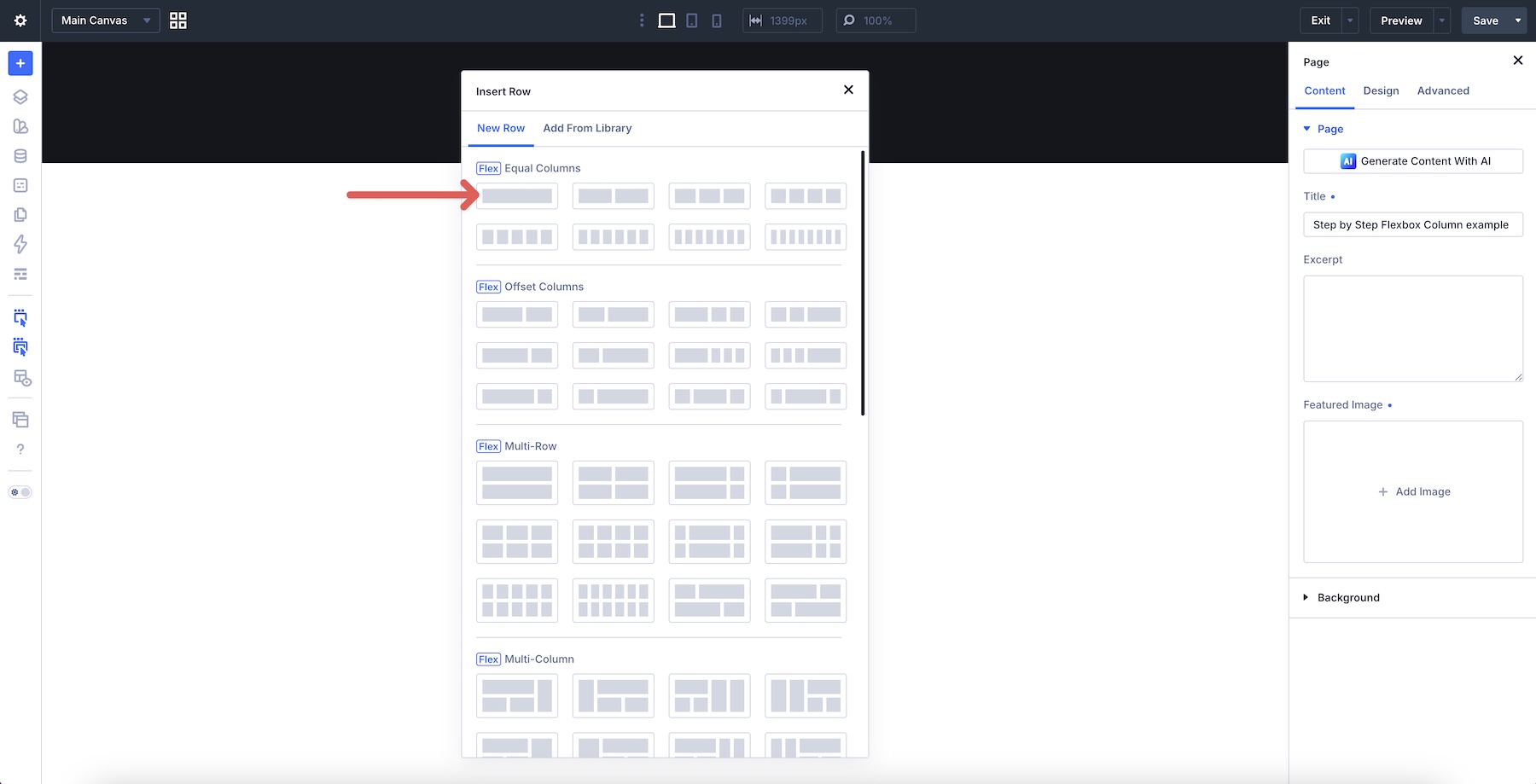The width and height of the screenshot is (1536, 784).
Task: Click the Save button
Action: coord(1486,20)
